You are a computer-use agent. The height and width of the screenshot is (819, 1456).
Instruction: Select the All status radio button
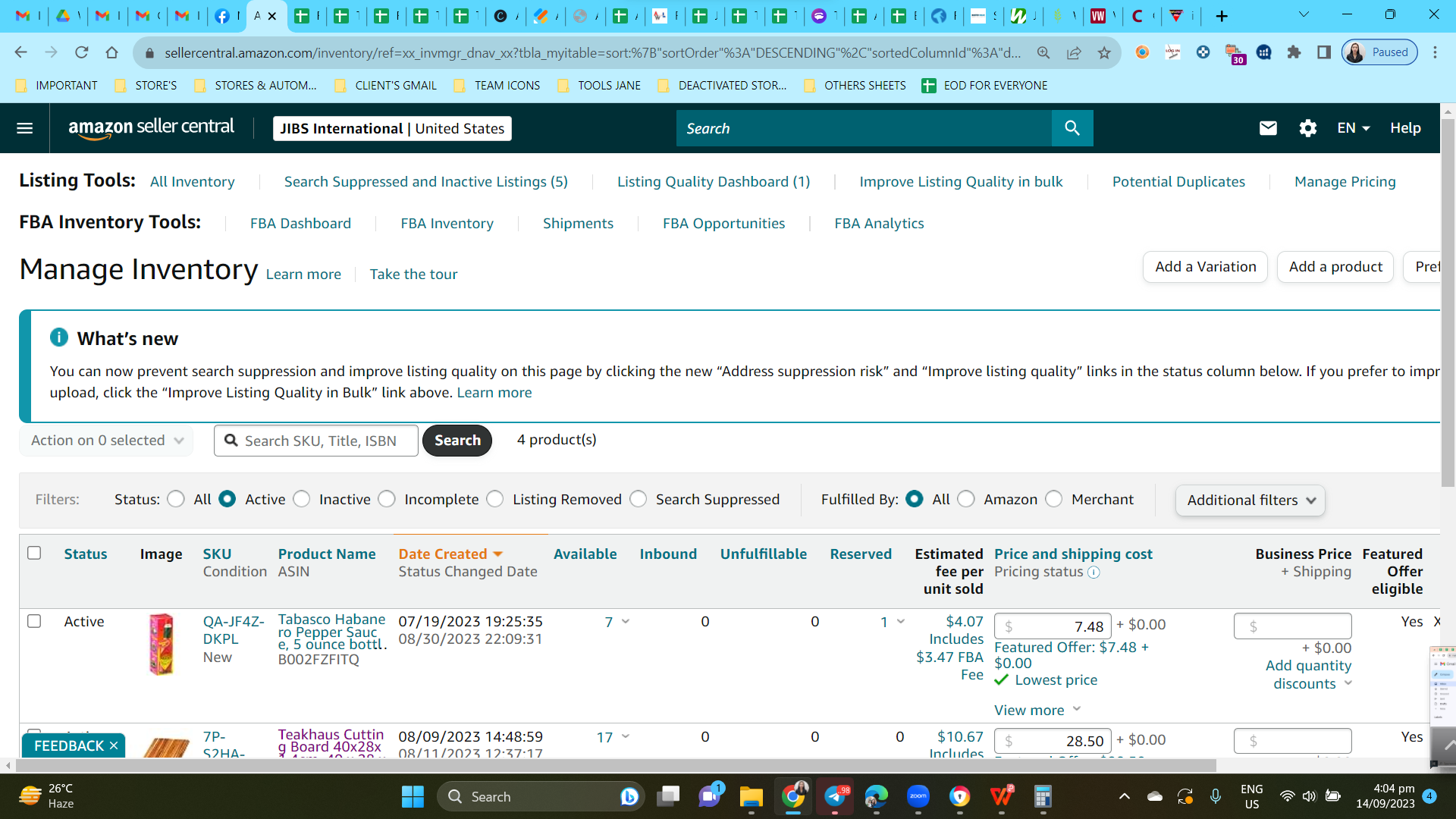(176, 499)
